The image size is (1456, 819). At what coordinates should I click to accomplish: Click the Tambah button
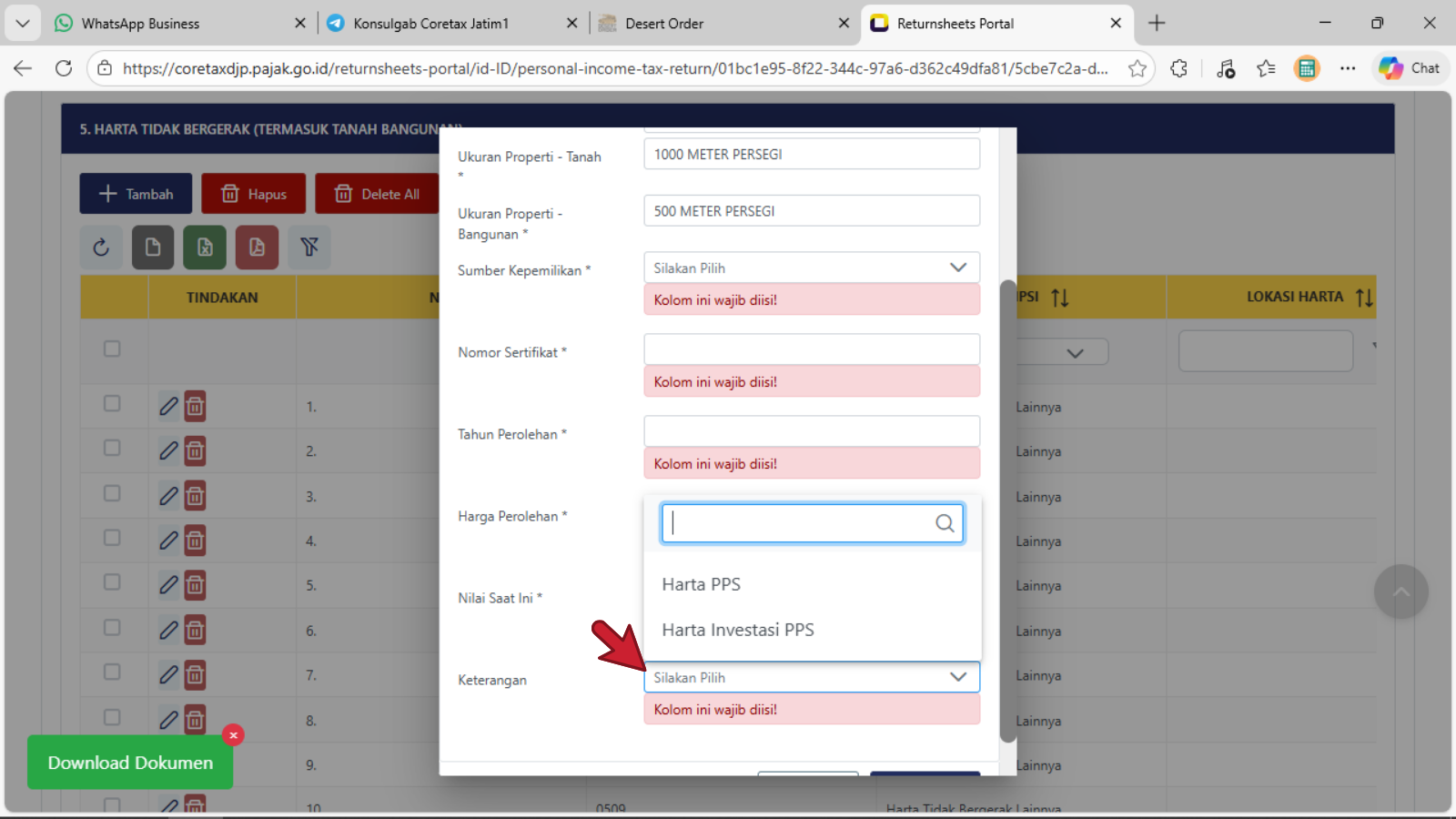pyautogui.click(x=136, y=194)
